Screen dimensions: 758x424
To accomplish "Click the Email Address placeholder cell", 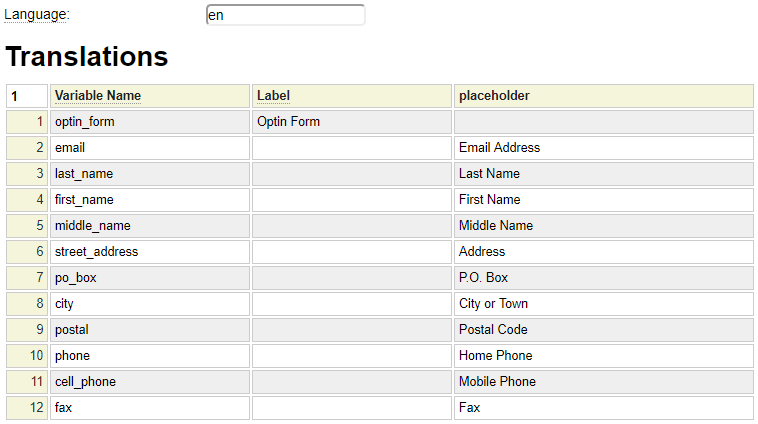I will (602, 148).
